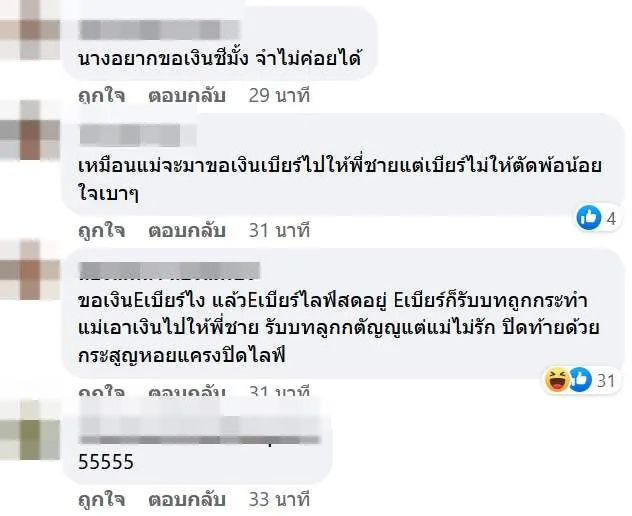
Task: View the reaction count 31
Action: click(606, 381)
